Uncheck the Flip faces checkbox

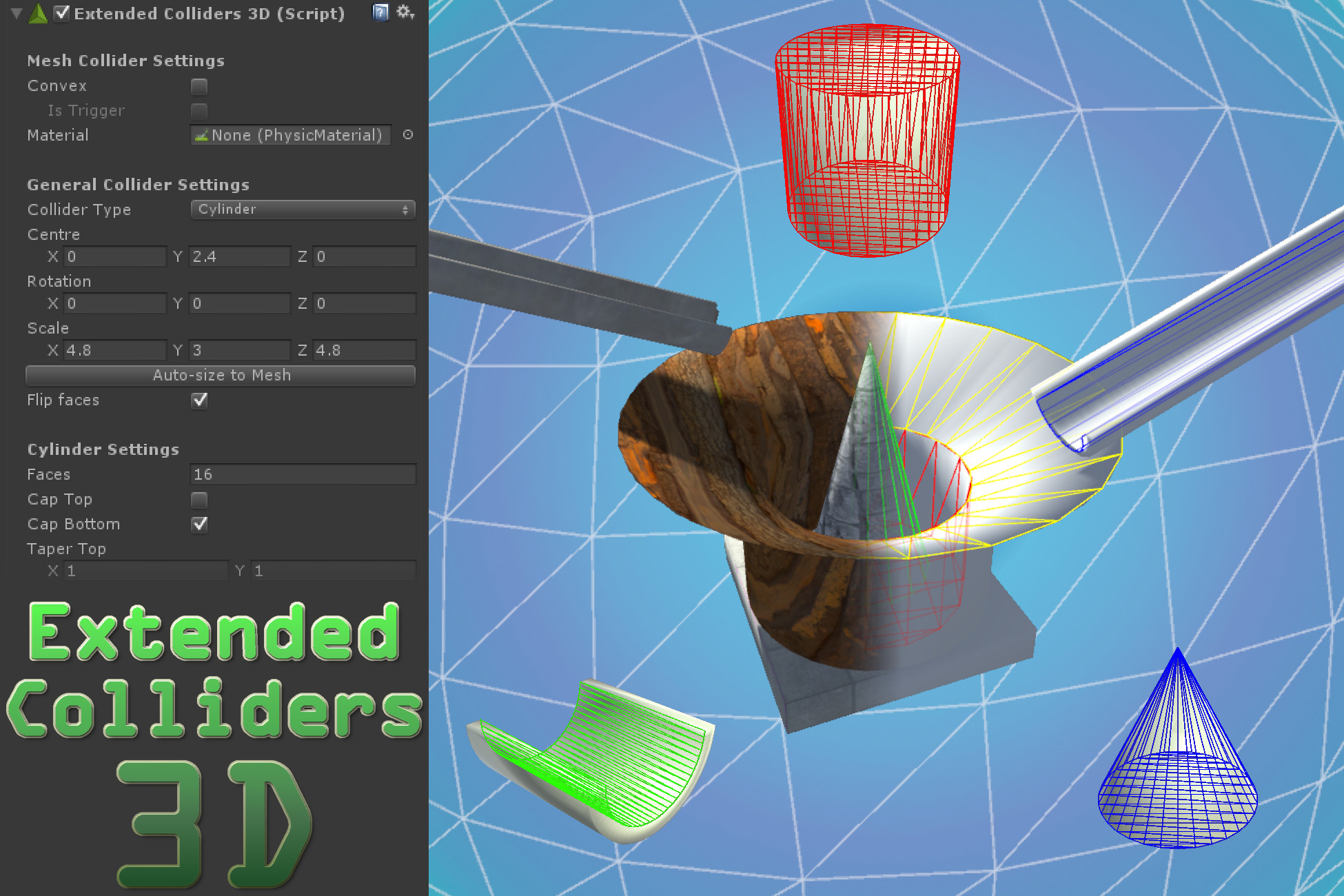(x=199, y=400)
